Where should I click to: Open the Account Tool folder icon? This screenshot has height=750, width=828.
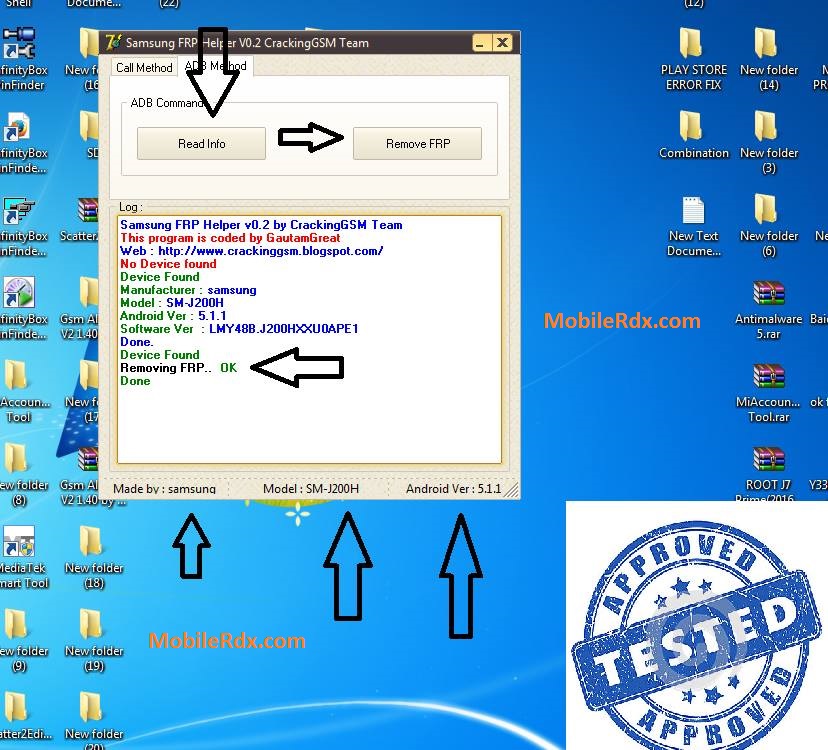click(x=21, y=391)
